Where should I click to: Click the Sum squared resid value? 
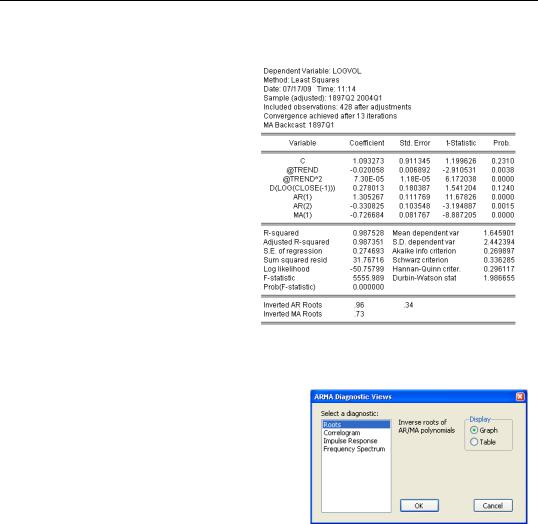coord(368,260)
